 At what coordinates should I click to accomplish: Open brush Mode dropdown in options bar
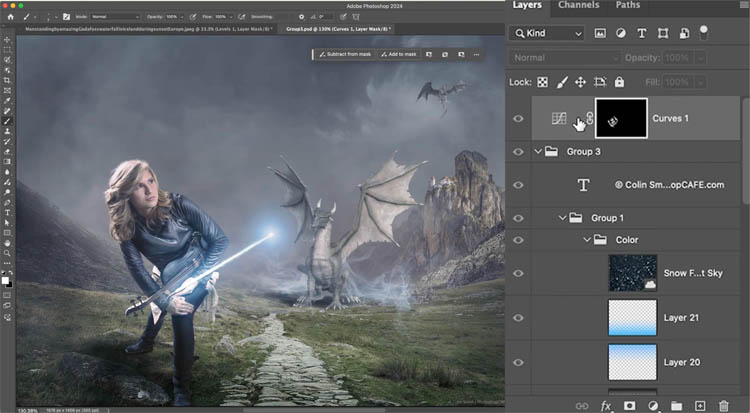tap(115, 17)
